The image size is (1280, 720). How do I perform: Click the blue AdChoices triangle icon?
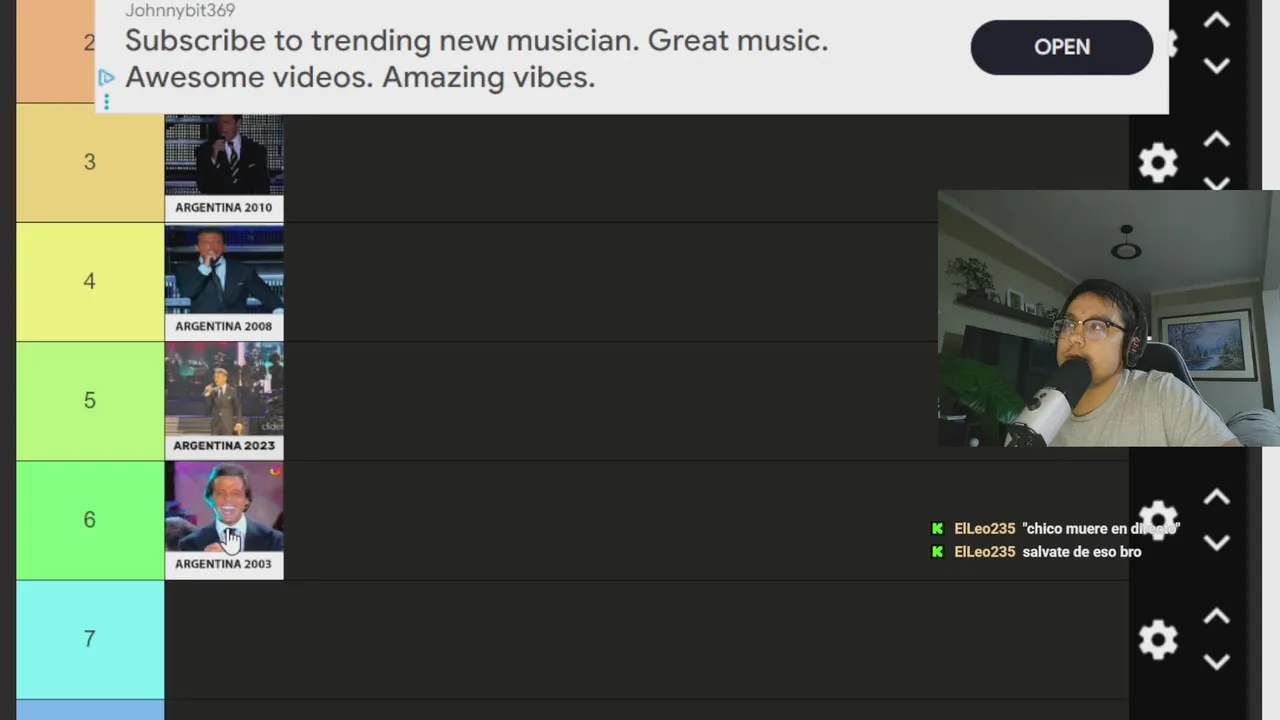click(x=107, y=77)
